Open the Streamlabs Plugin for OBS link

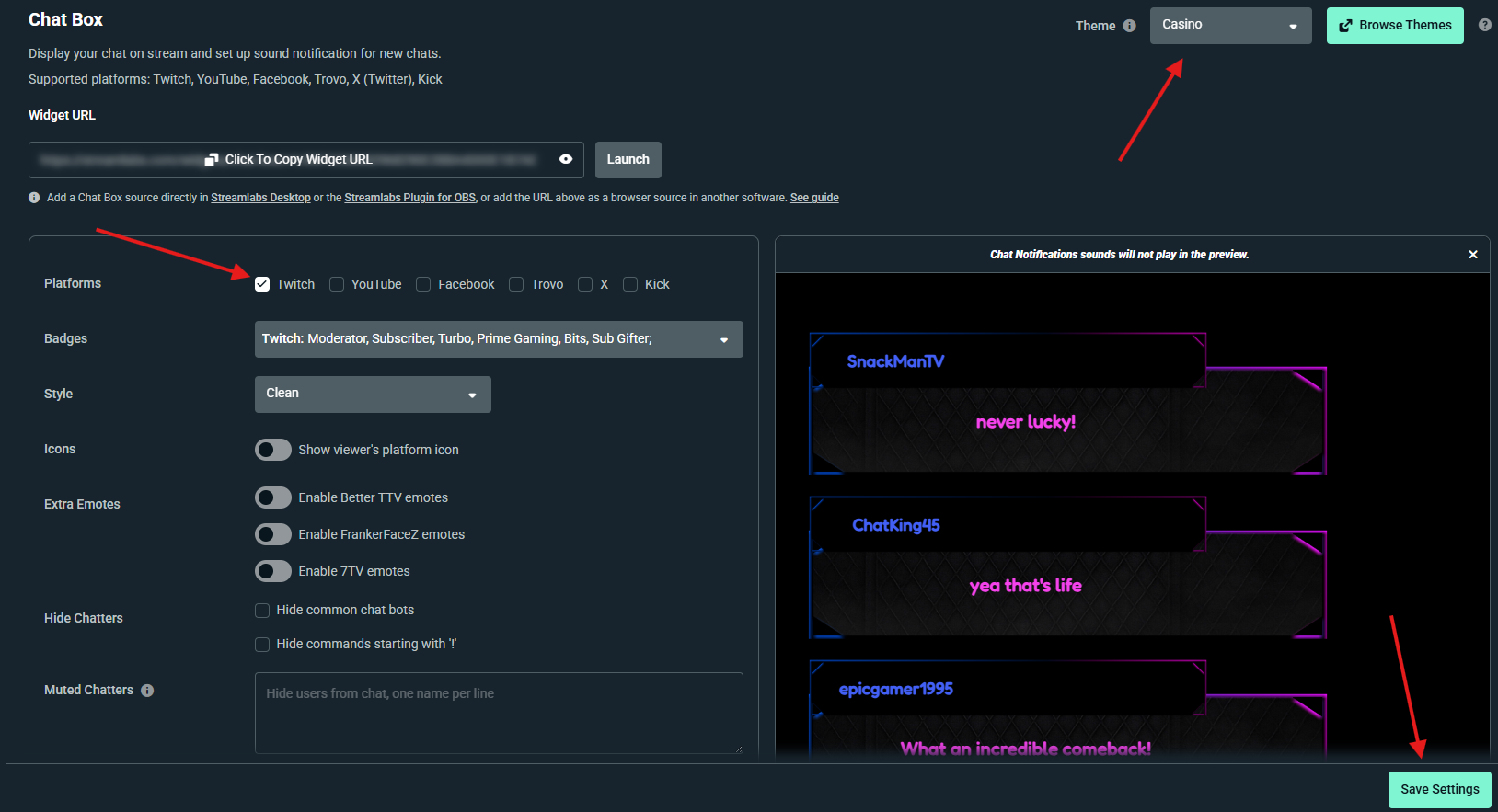point(410,198)
